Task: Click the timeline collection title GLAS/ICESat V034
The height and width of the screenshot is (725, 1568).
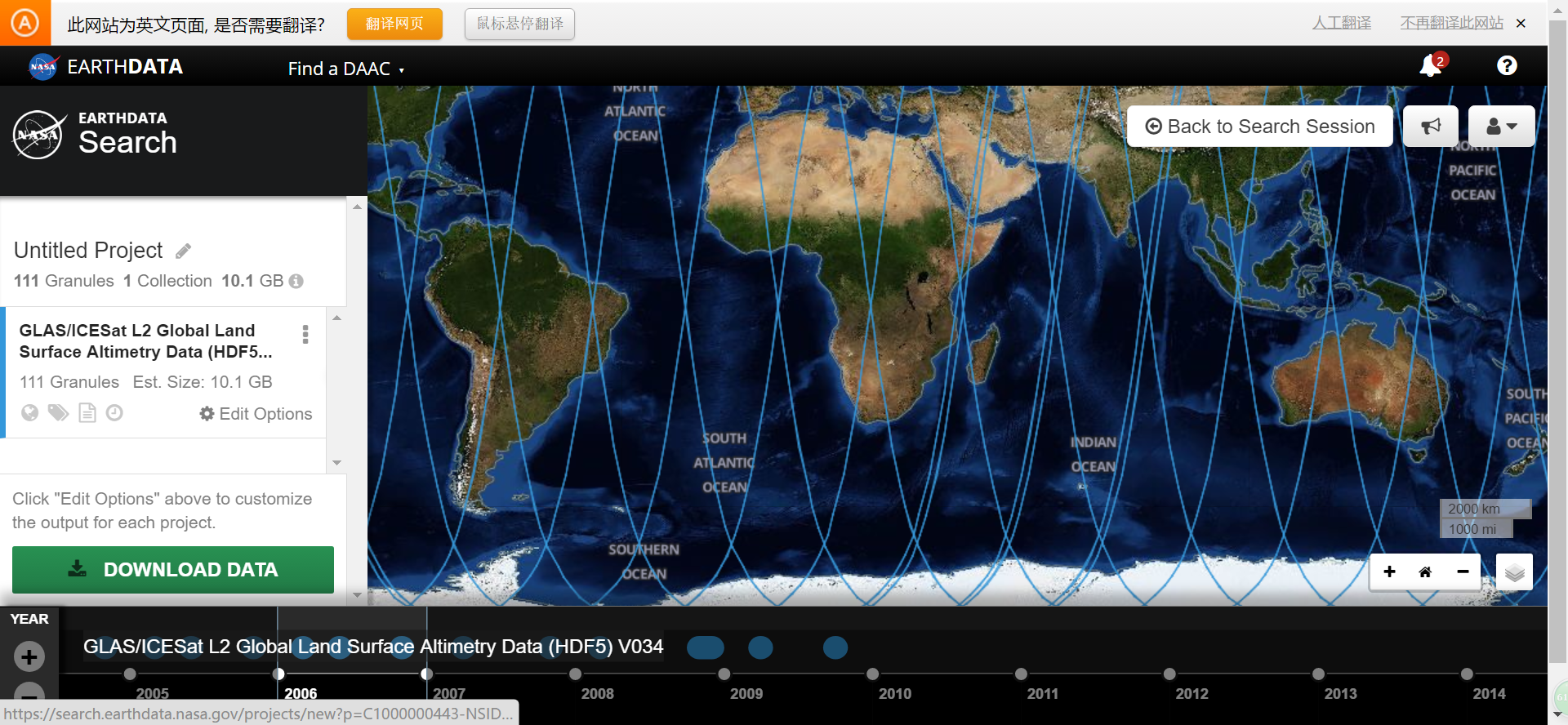Action: pos(373,647)
